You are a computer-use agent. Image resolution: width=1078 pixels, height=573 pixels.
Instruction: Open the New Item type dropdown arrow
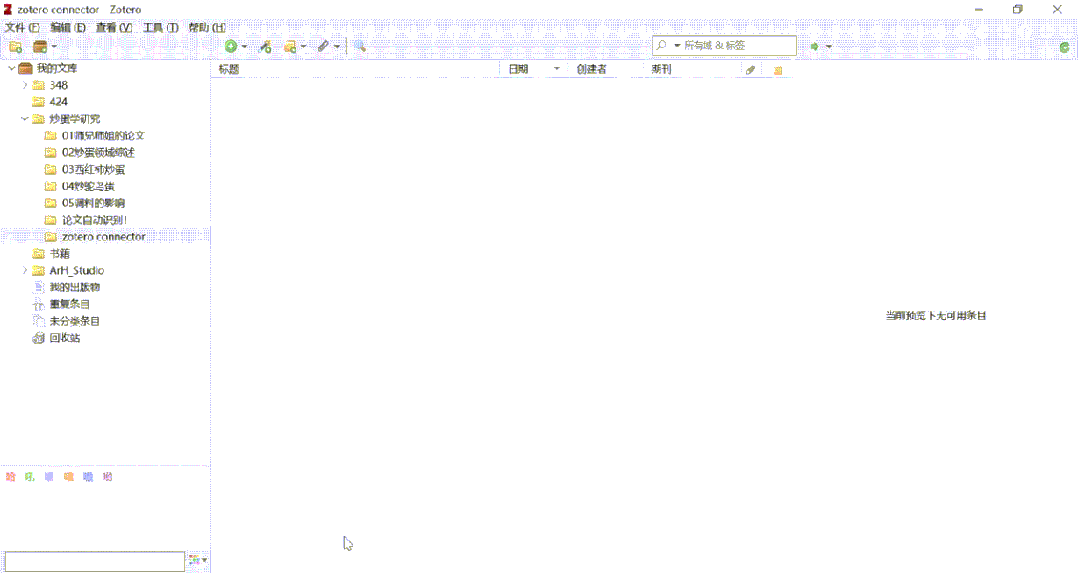coord(244,47)
